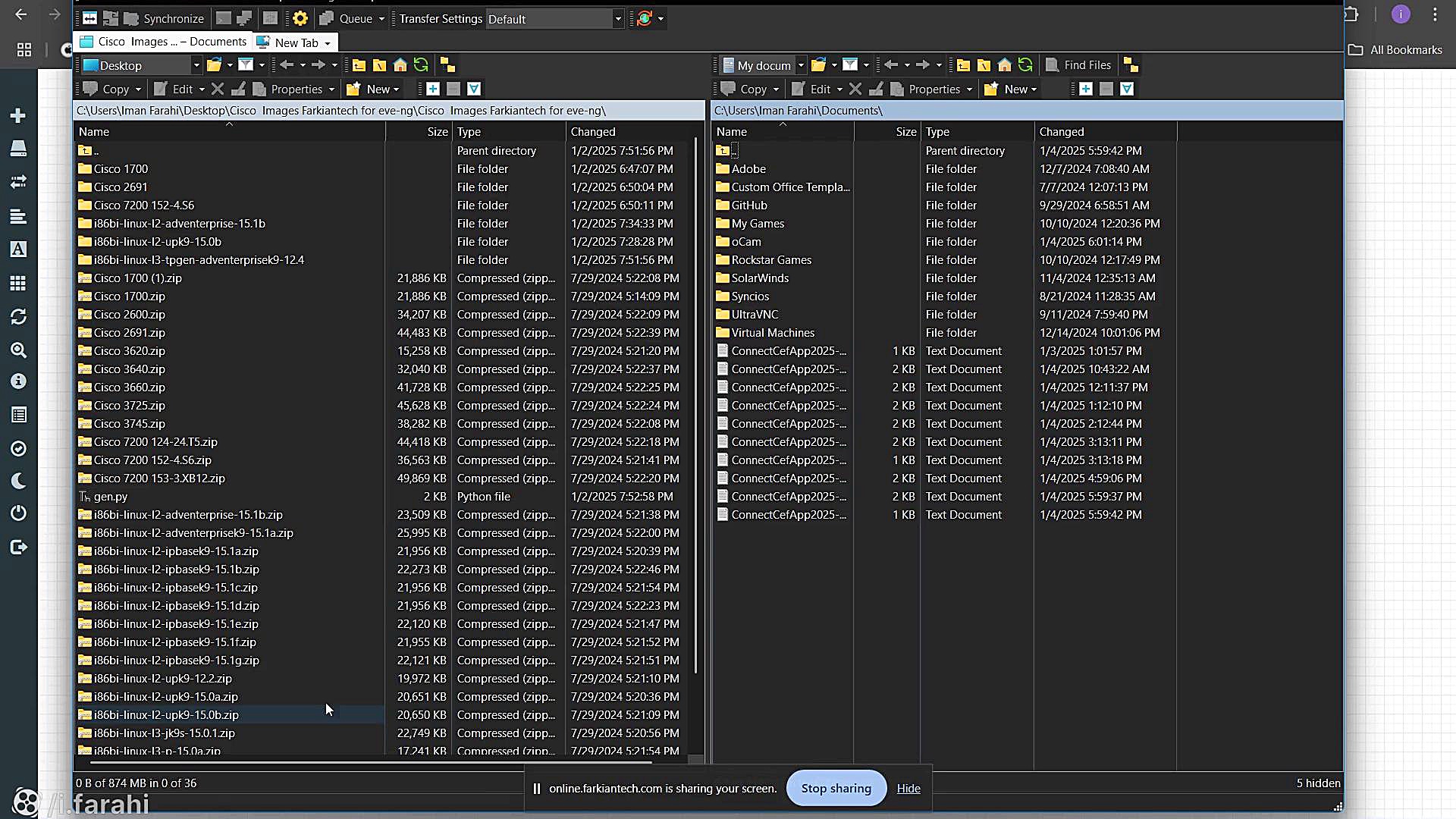Click open directory icon in left panel

click(214, 65)
